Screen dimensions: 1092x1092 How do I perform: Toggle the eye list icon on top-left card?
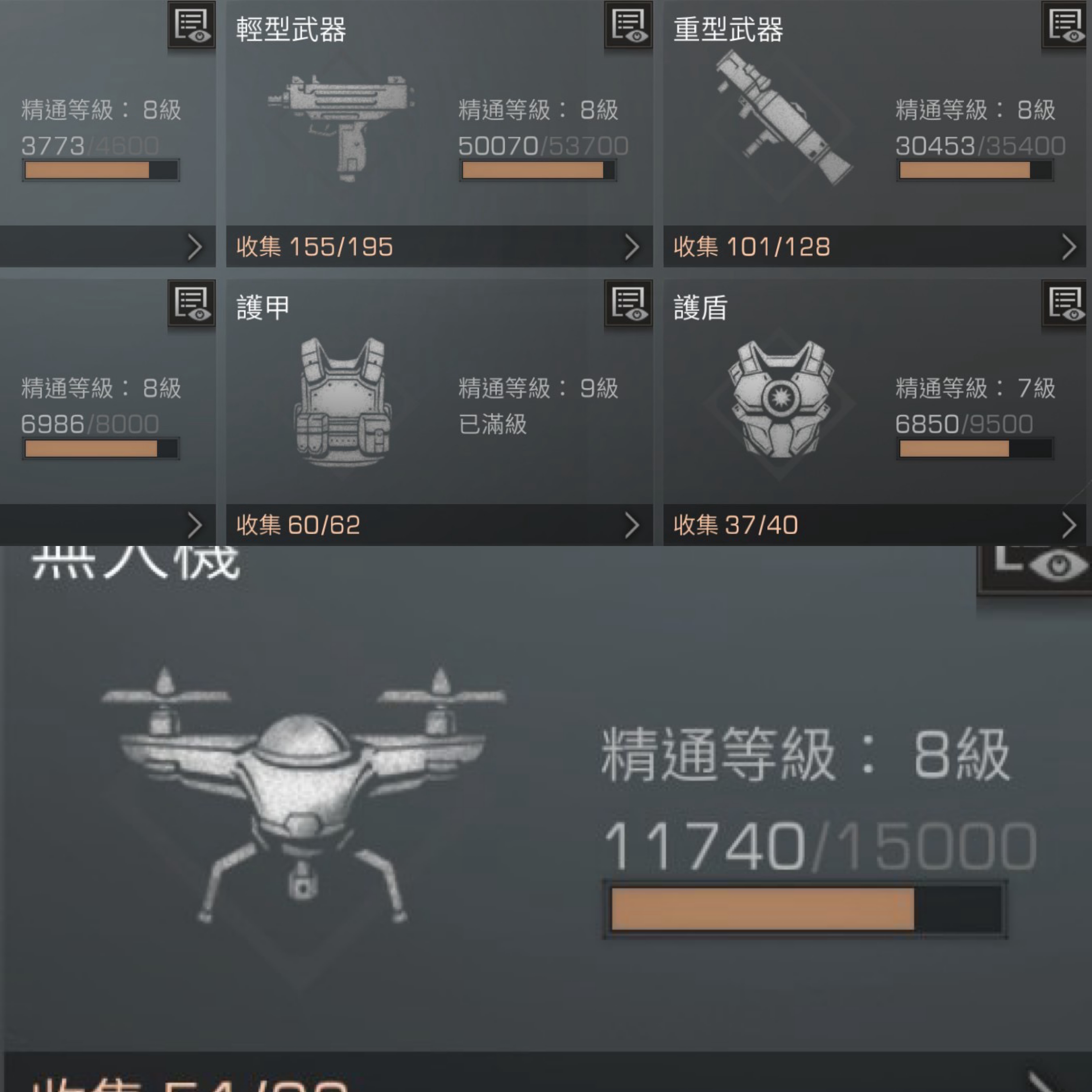(192, 25)
